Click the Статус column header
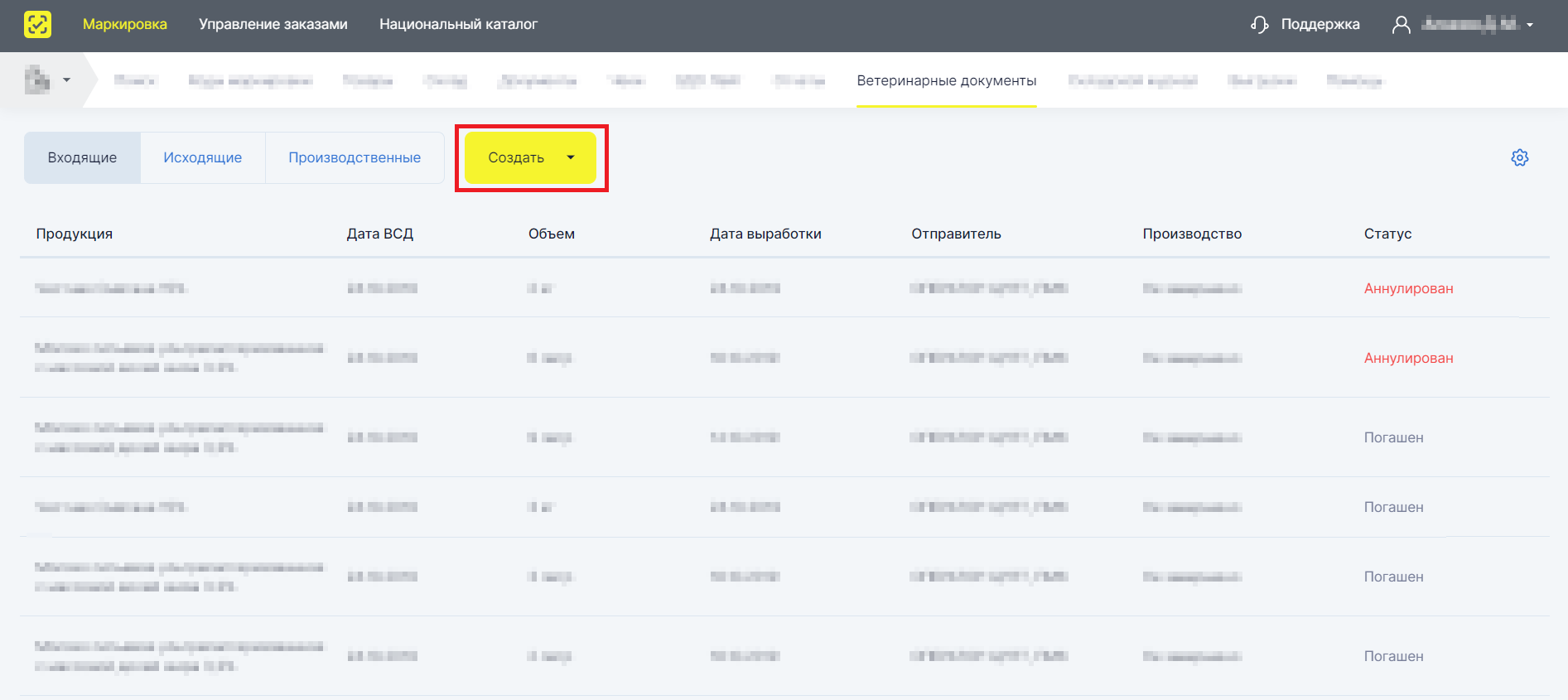 (1388, 234)
